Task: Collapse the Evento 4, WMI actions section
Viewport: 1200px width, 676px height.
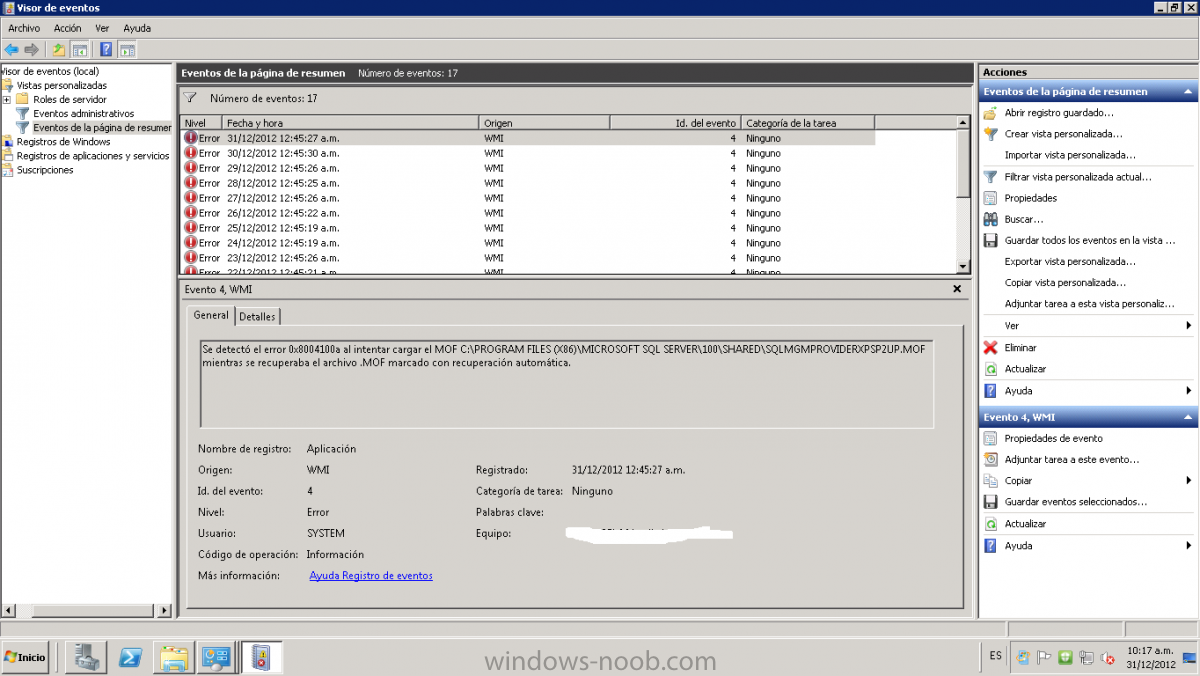Action: click(x=1188, y=418)
